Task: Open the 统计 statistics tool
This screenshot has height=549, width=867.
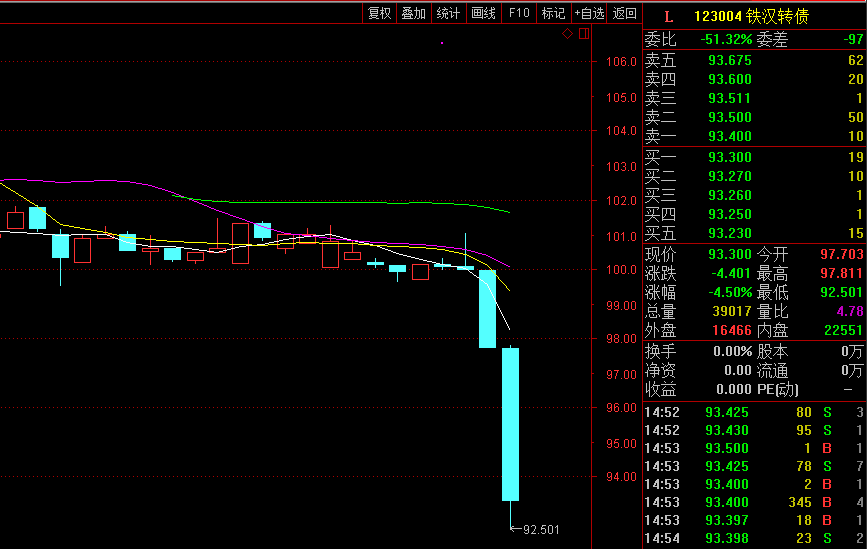Action: tap(448, 13)
